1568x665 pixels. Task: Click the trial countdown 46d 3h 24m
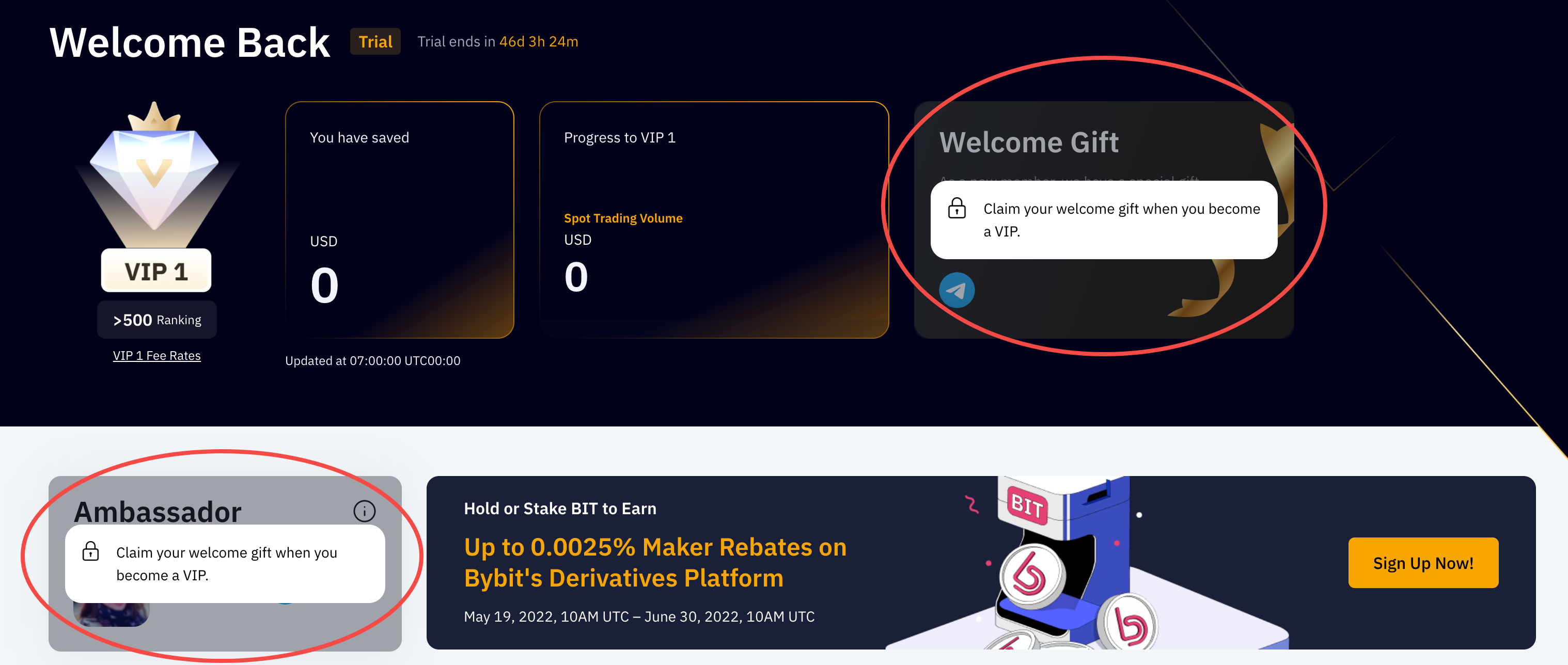[538, 41]
